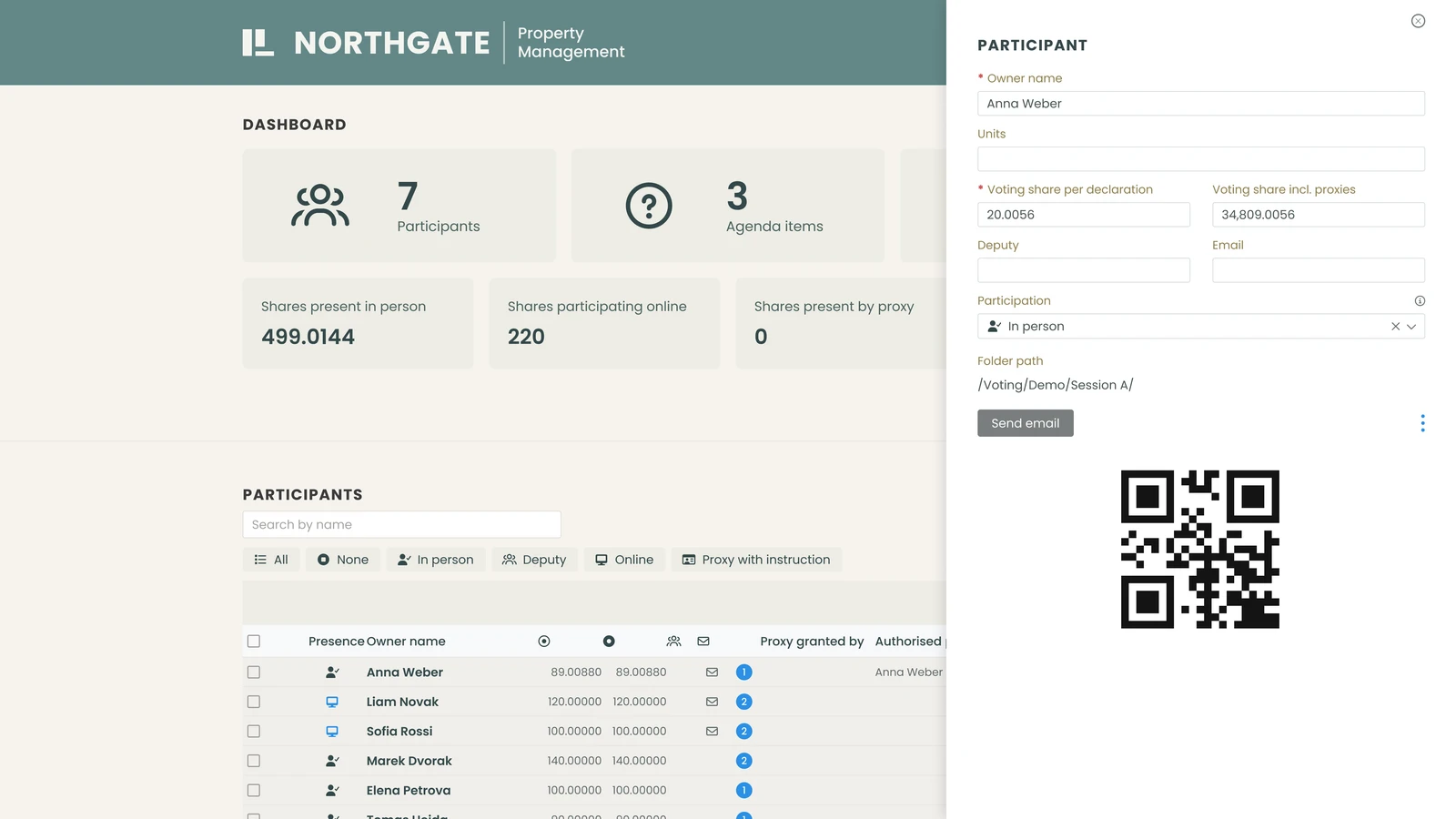
Task: Toggle the select-all checkbox in table header
Action: pos(254,642)
